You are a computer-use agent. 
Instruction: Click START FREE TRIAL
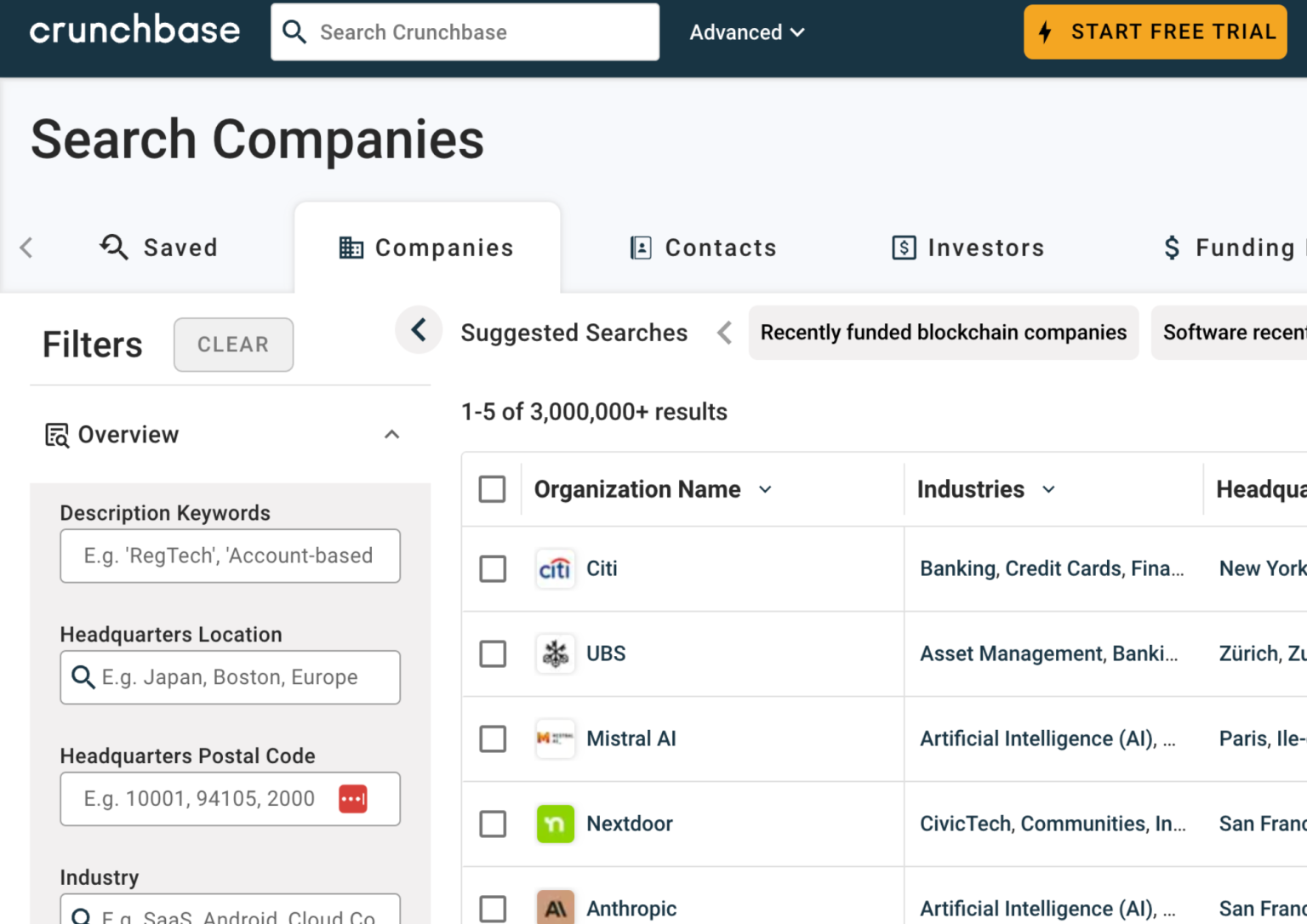point(1155,31)
